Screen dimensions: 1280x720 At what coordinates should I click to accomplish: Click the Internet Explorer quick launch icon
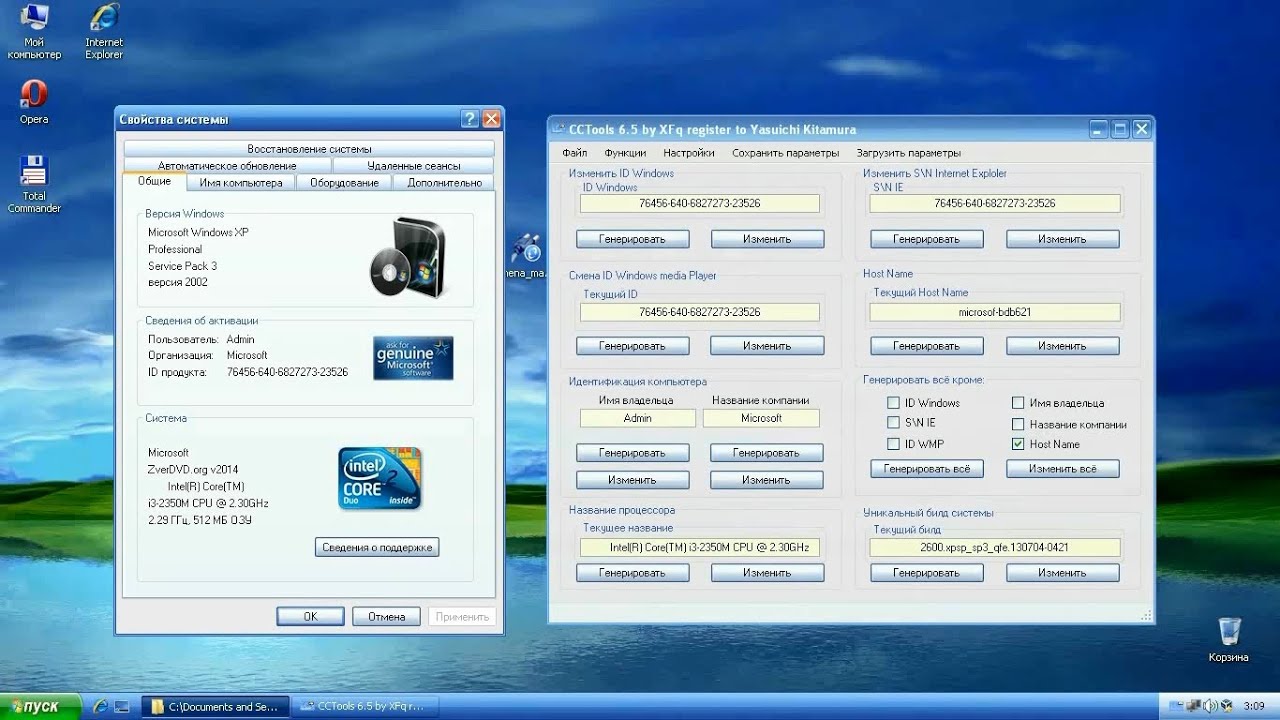(x=101, y=707)
